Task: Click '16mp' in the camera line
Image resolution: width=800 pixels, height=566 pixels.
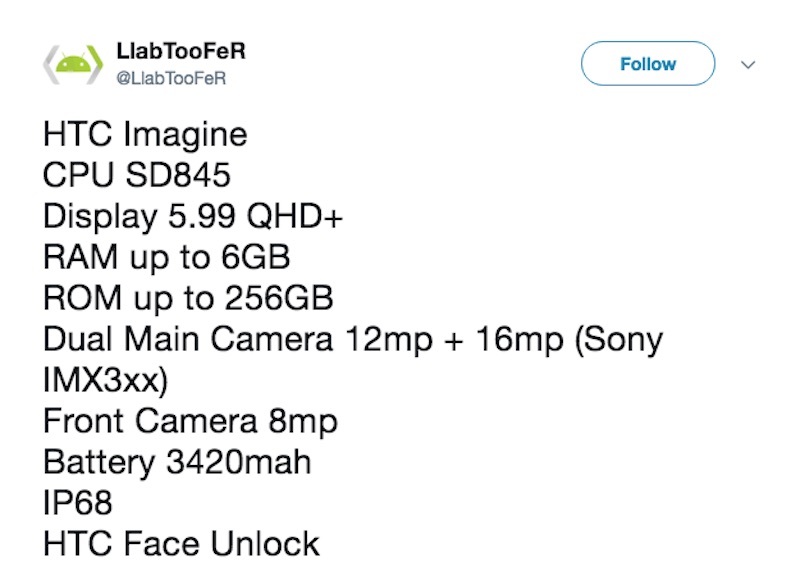Action: click(x=519, y=340)
